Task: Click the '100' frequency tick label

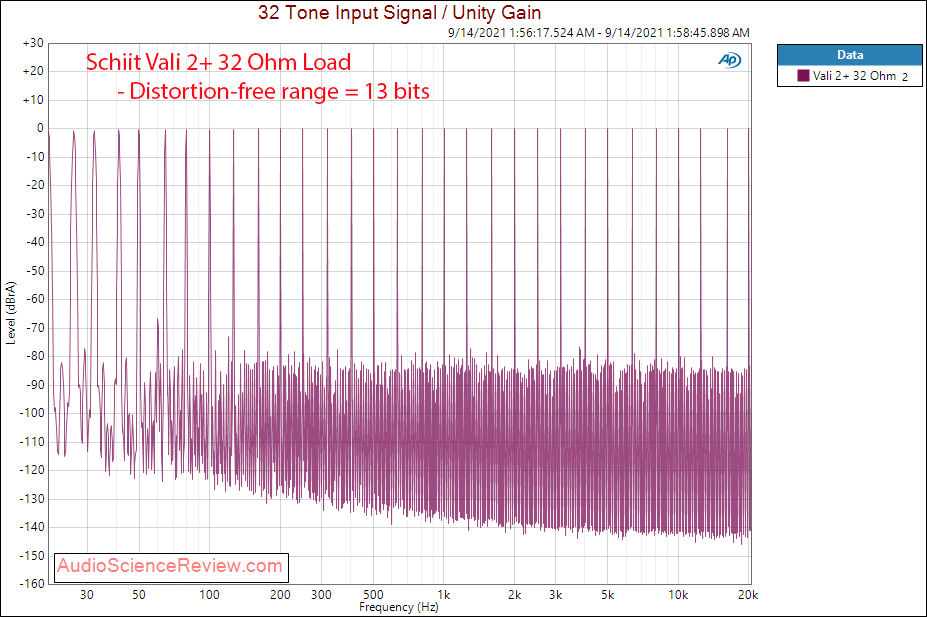Action: tap(209, 595)
